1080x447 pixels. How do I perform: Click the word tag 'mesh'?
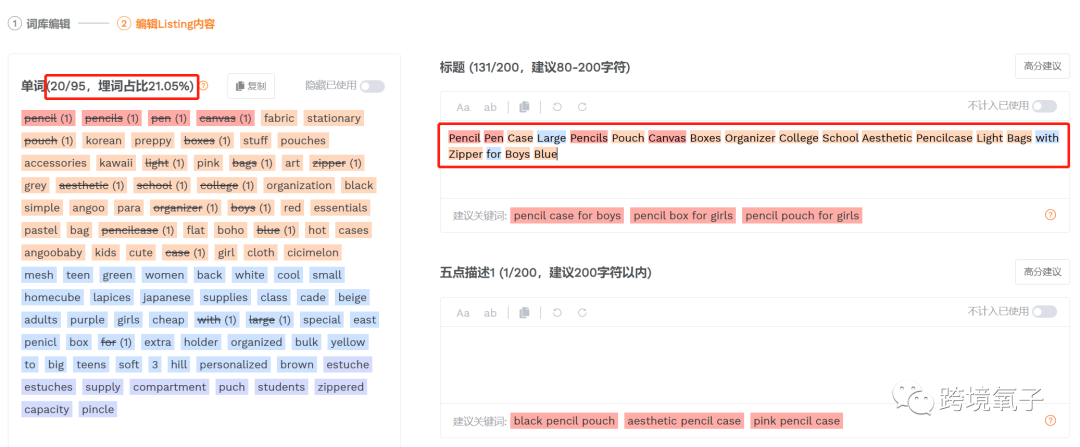39,275
